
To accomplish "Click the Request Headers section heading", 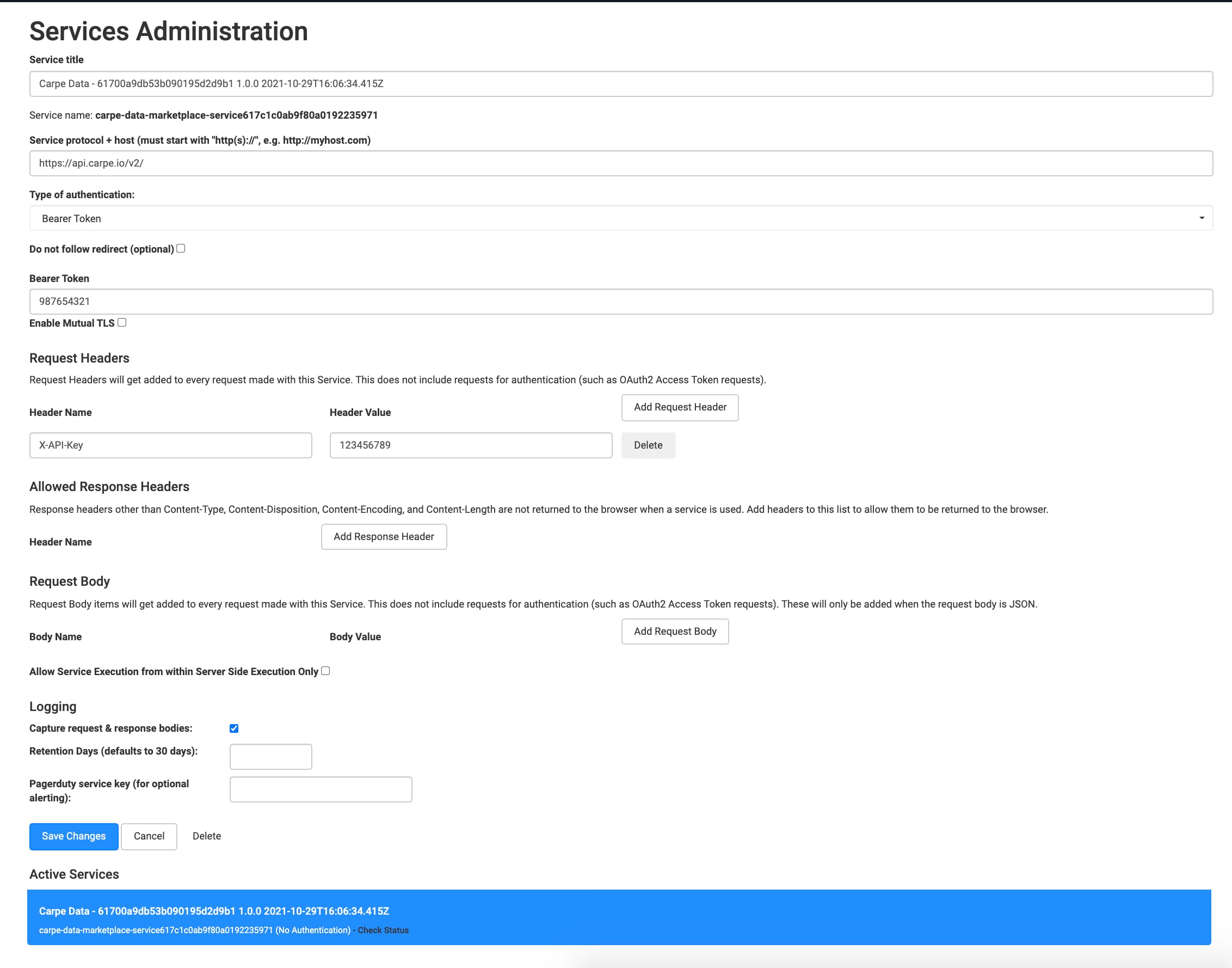I will (x=79, y=358).
